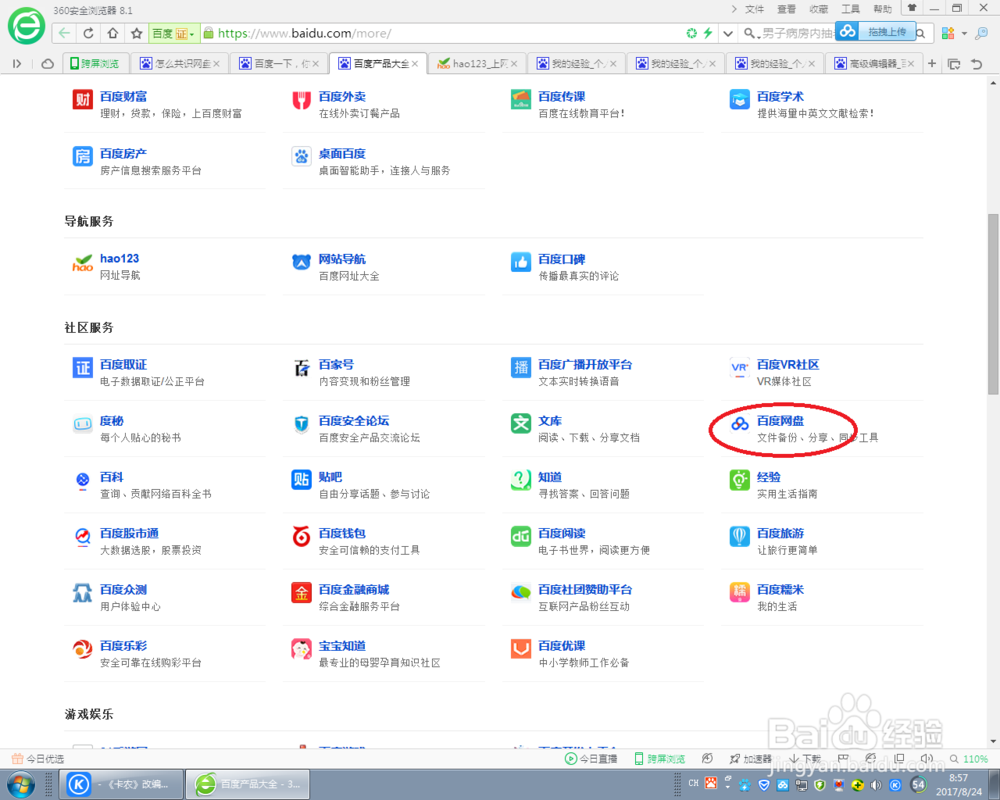Image resolution: width=1000 pixels, height=800 pixels.
Task: Click the 百度VR社区 icon
Action: 739,368
